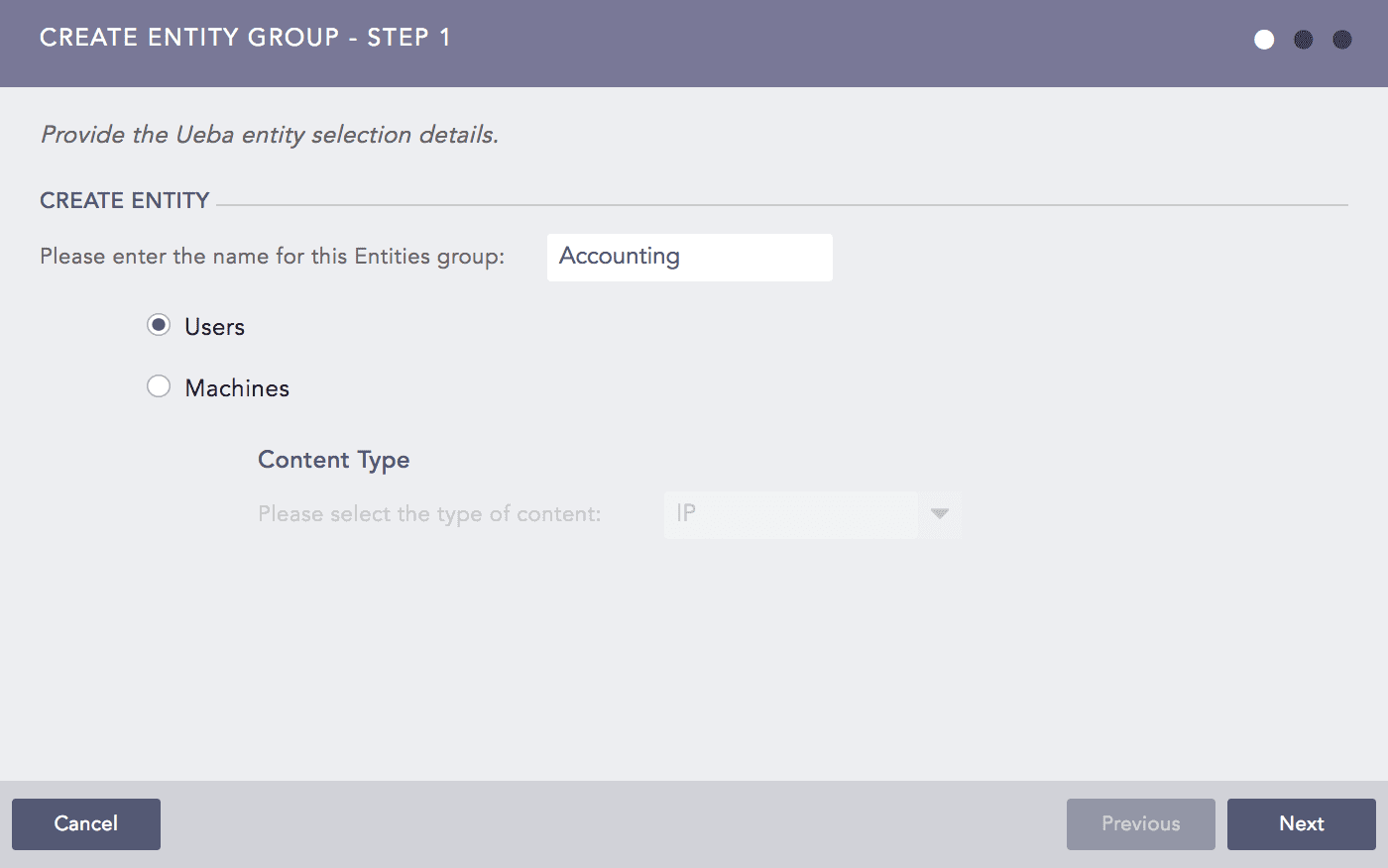1388x868 pixels.
Task: Click the Accounting name input field
Action: pyautogui.click(x=689, y=257)
